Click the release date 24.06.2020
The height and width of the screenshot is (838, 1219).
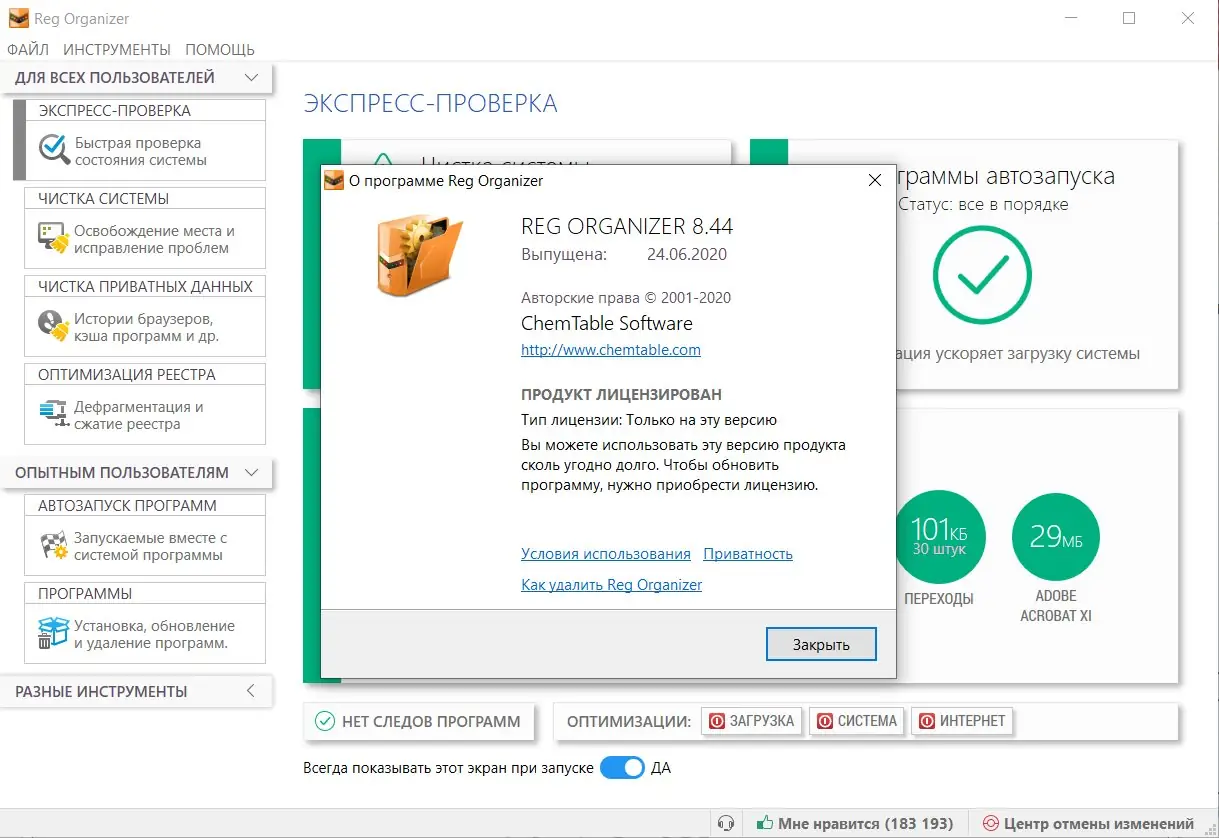tap(687, 254)
